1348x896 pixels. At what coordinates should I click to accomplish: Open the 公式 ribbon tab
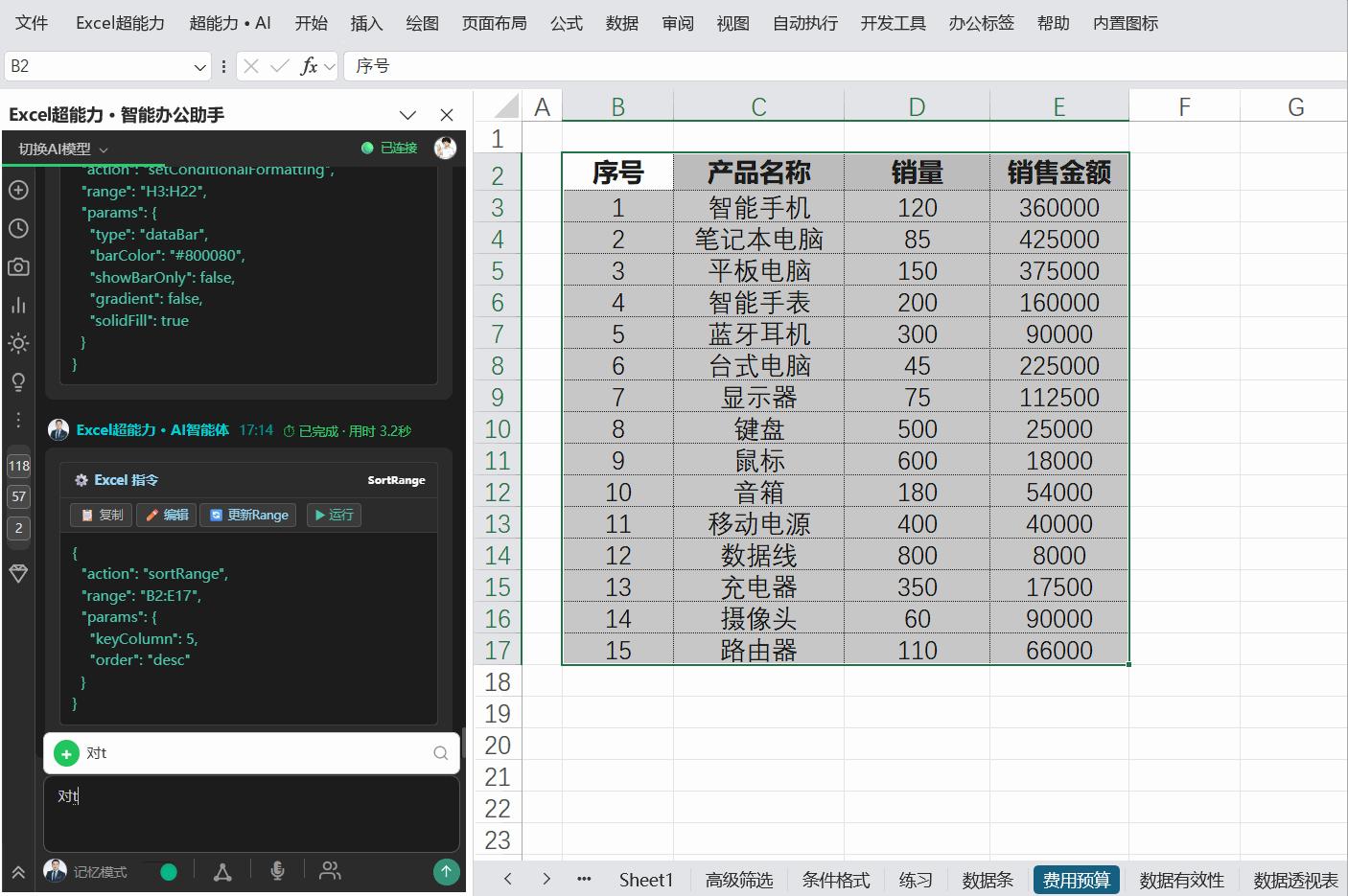(567, 23)
